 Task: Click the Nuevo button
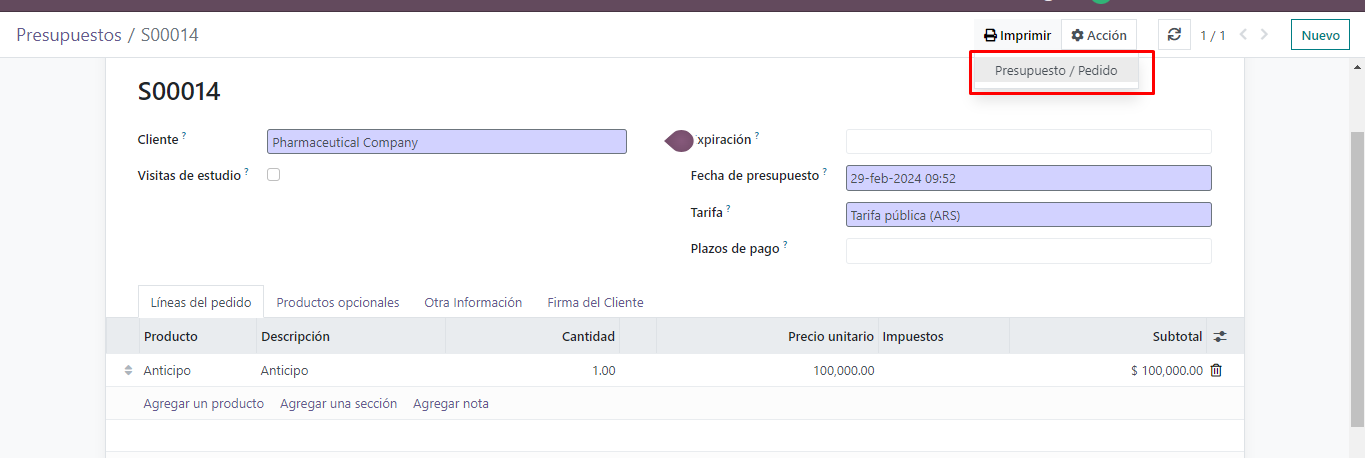pos(1320,35)
